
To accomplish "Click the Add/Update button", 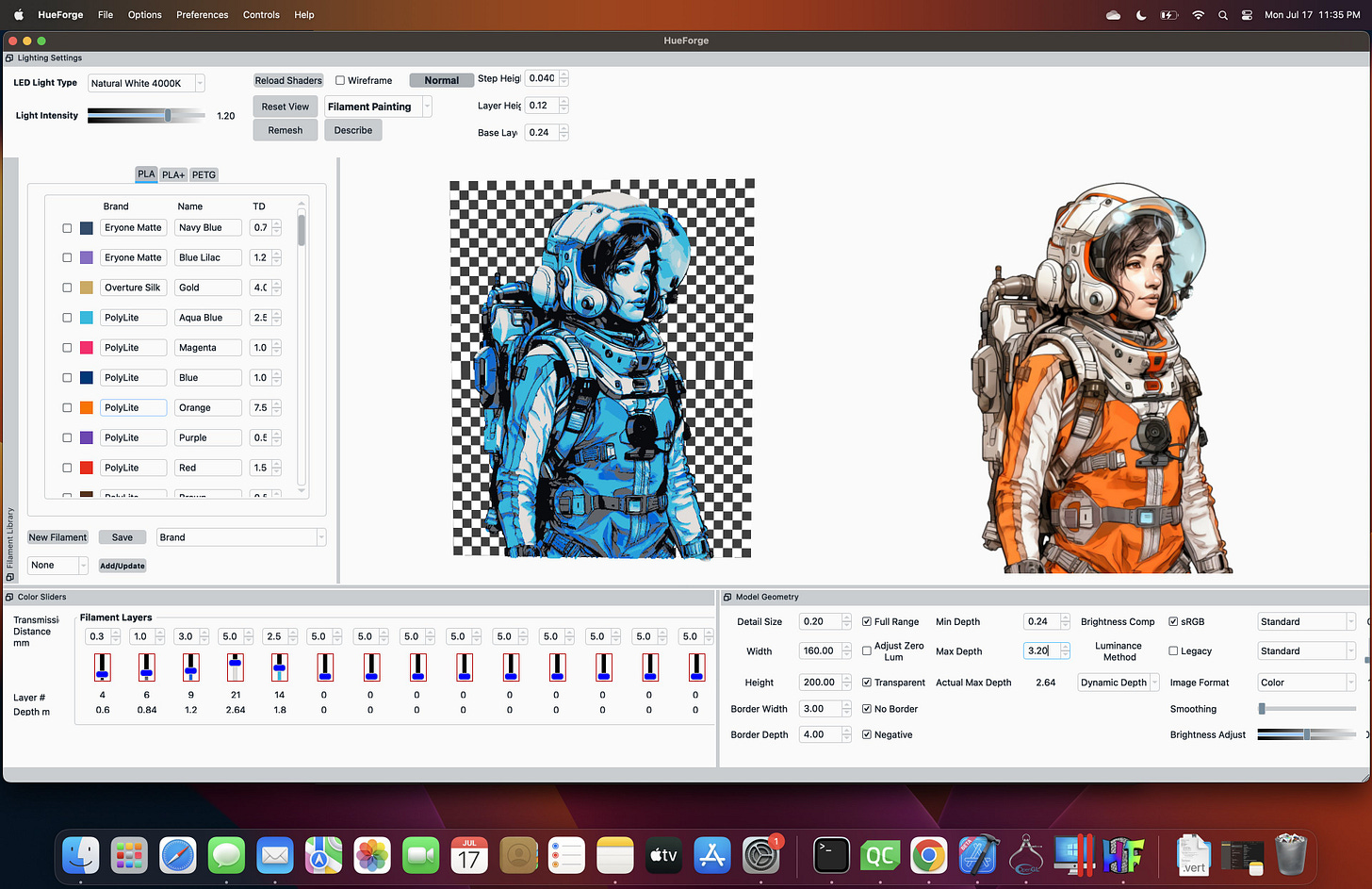I will click(122, 566).
